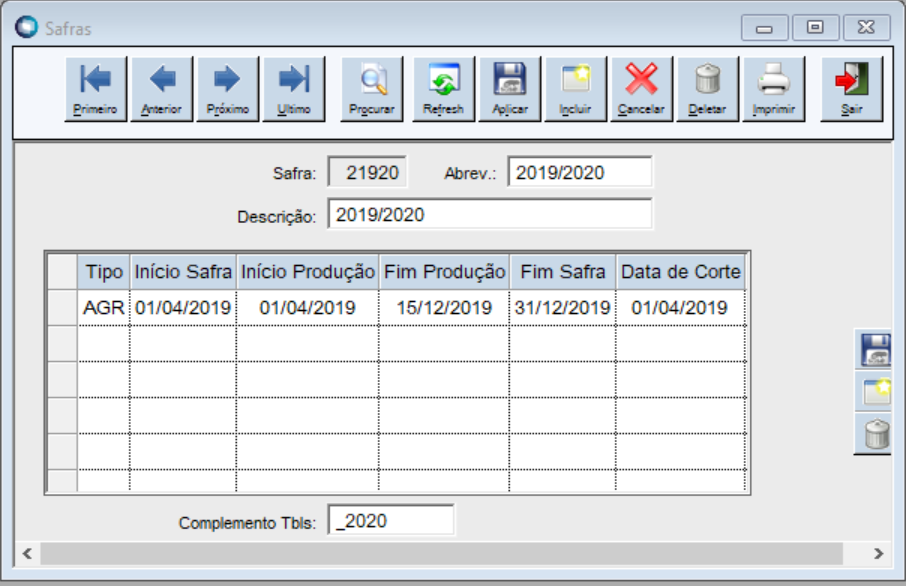Click the Abrev. field with 2019/2020

[x=580, y=172]
